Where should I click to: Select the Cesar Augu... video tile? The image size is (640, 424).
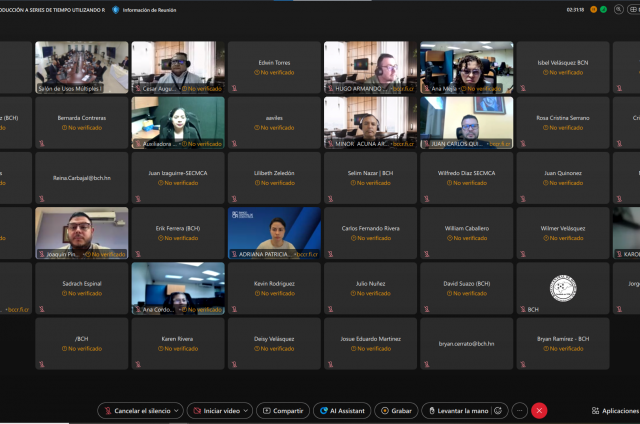click(178, 67)
